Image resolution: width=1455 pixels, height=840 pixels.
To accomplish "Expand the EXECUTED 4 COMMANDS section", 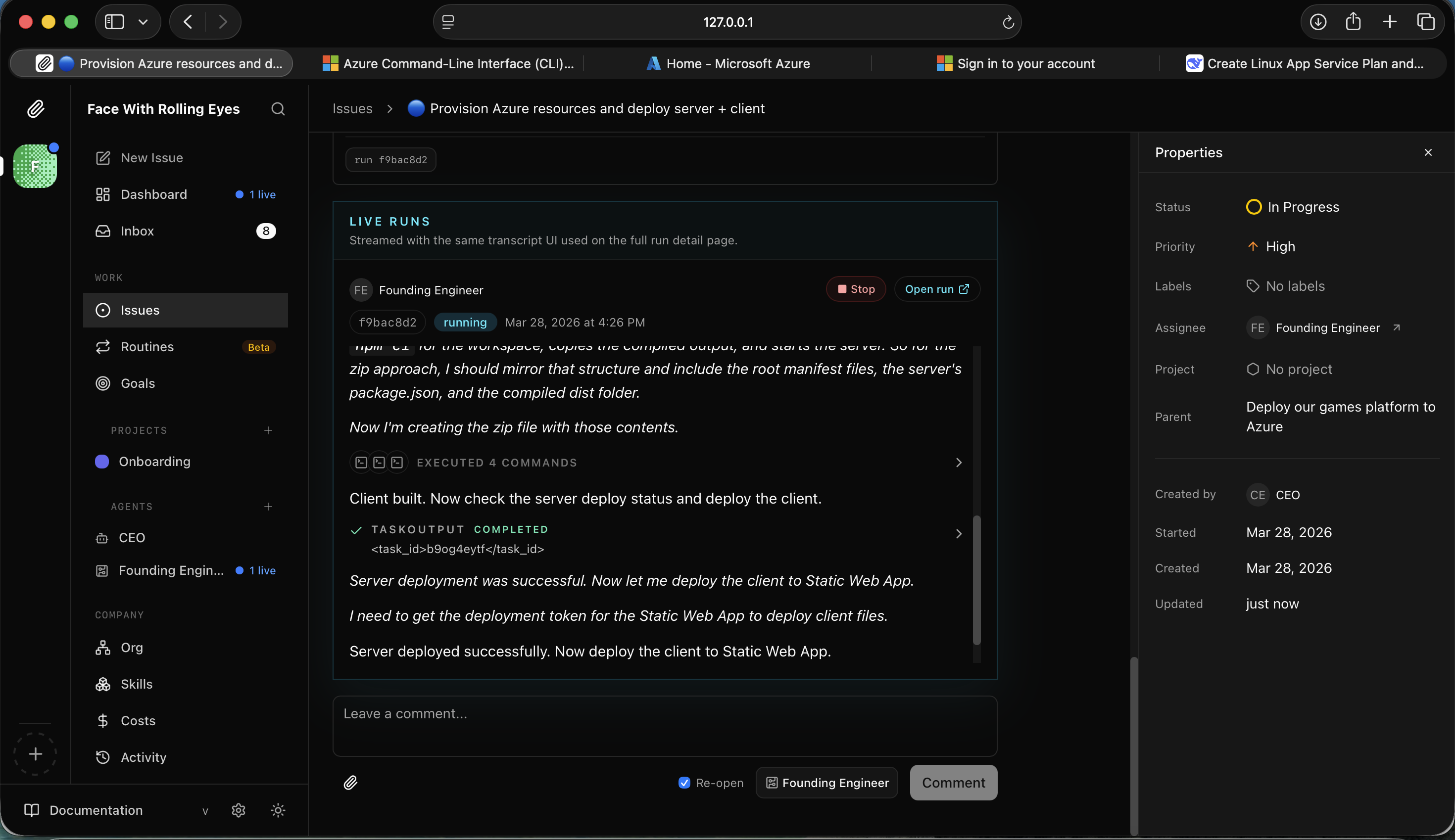I will point(958,462).
